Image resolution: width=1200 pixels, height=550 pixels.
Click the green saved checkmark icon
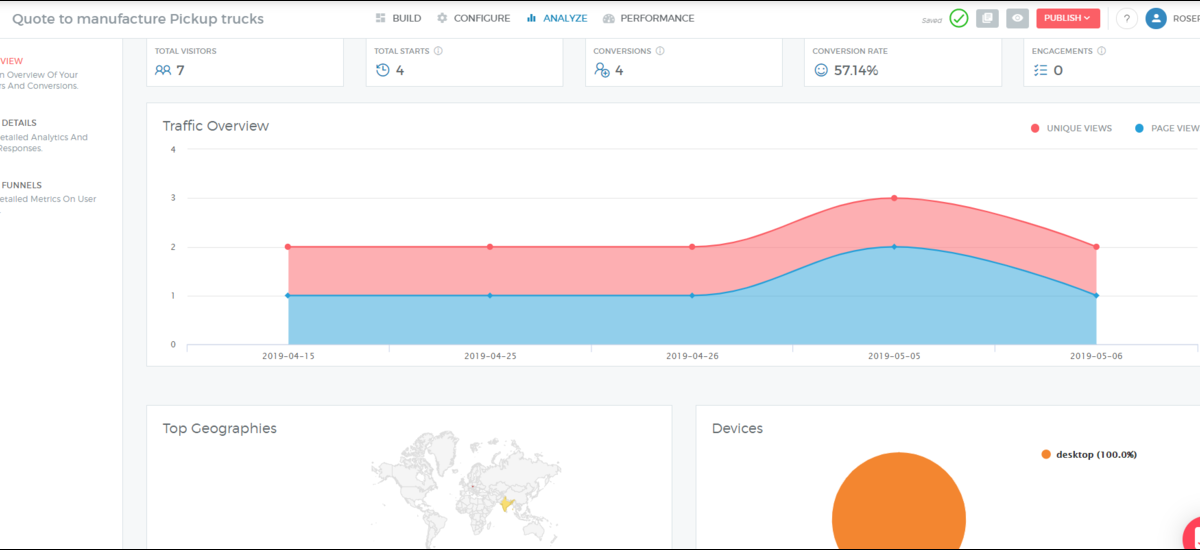click(x=959, y=18)
